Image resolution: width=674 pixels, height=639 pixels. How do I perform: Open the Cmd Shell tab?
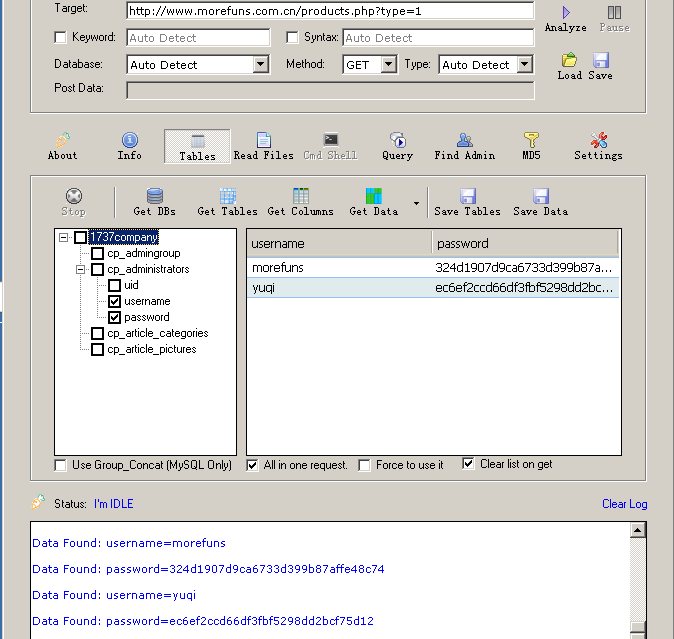point(330,147)
